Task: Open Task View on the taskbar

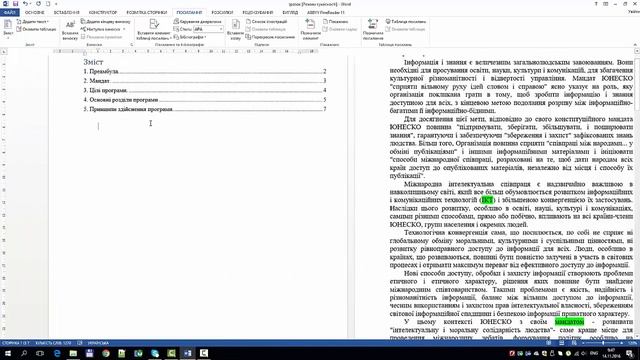Action: coord(40,353)
